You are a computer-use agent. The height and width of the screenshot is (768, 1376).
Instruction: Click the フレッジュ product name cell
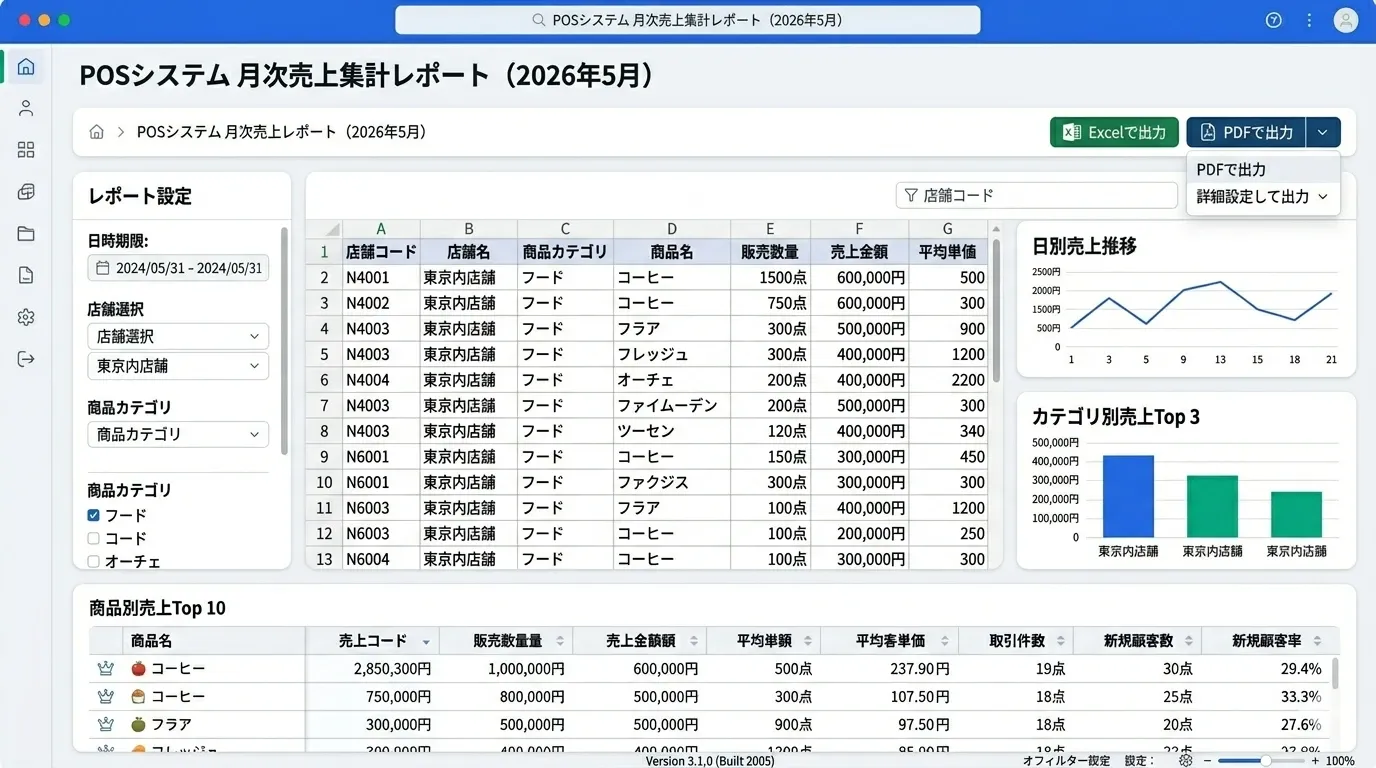(x=672, y=354)
